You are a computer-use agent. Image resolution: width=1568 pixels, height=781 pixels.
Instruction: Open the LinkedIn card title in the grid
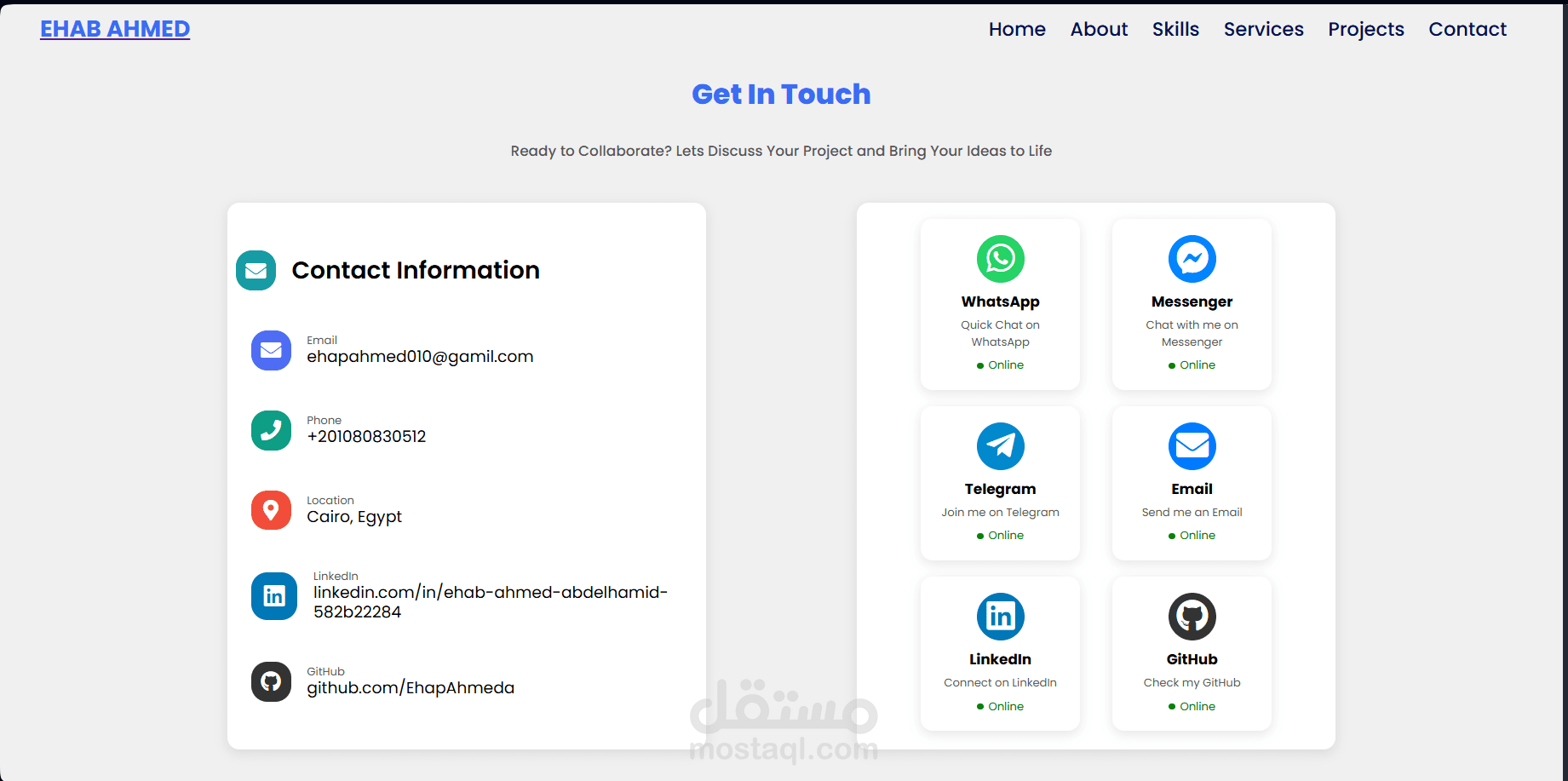[x=1001, y=659]
